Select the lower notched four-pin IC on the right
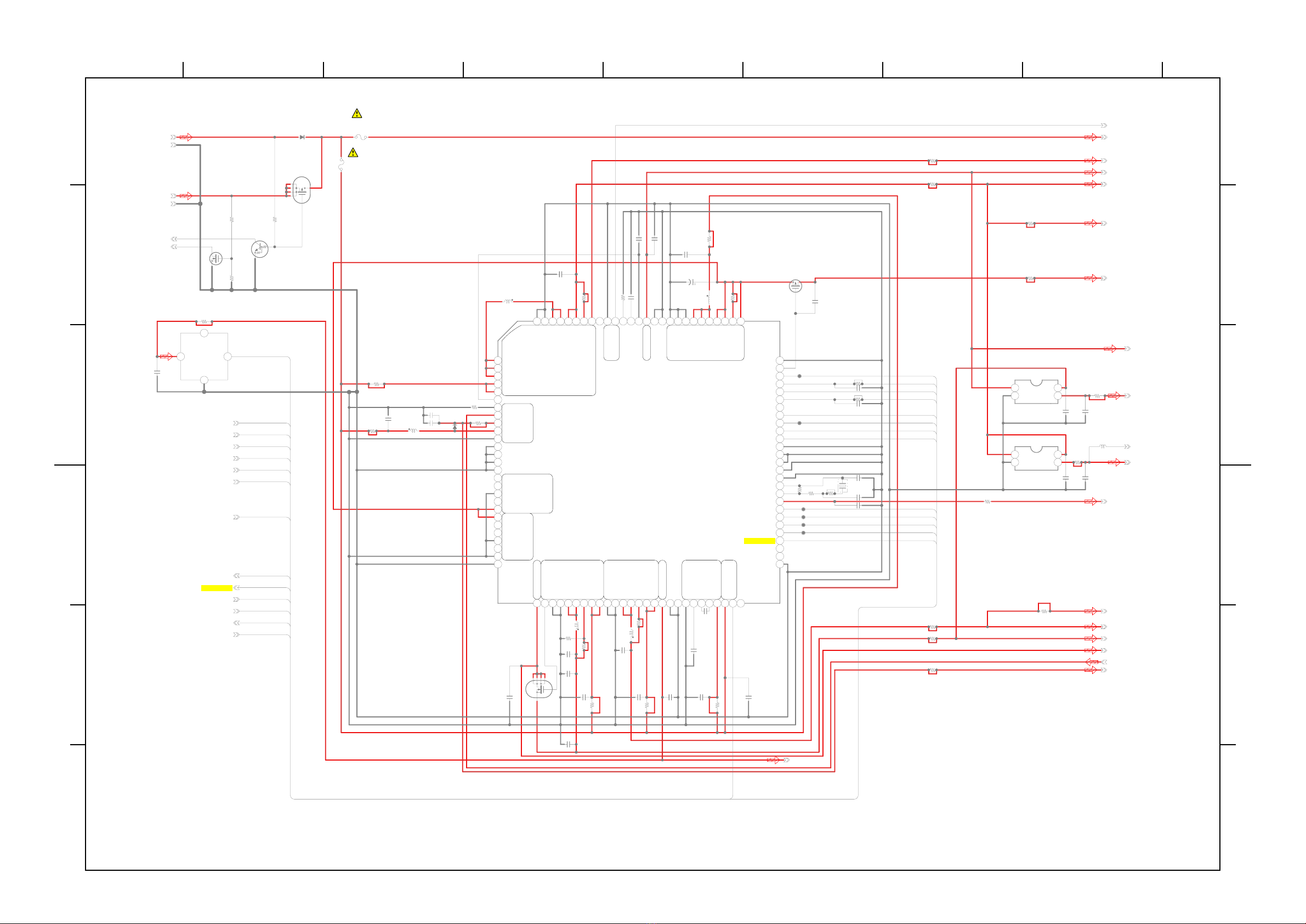 point(1036,458)
